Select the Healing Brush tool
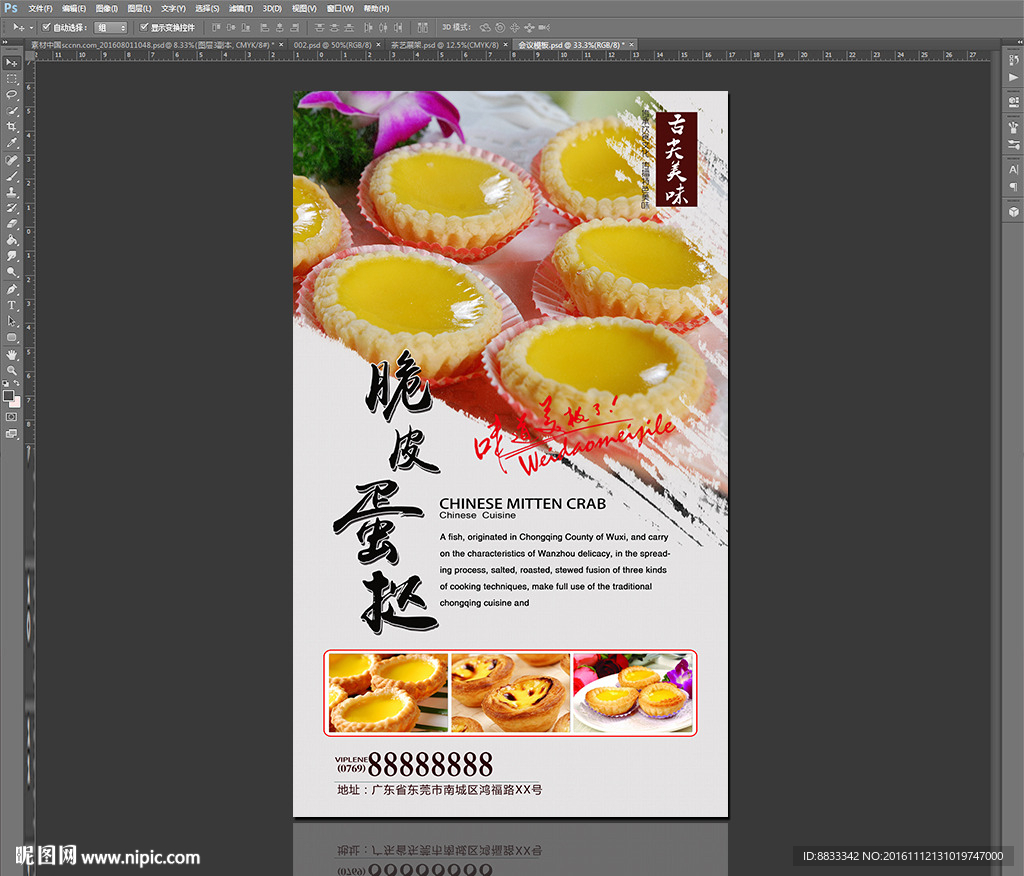The width and height of the screenshot is (1024, 876). [x=12, y=160]
